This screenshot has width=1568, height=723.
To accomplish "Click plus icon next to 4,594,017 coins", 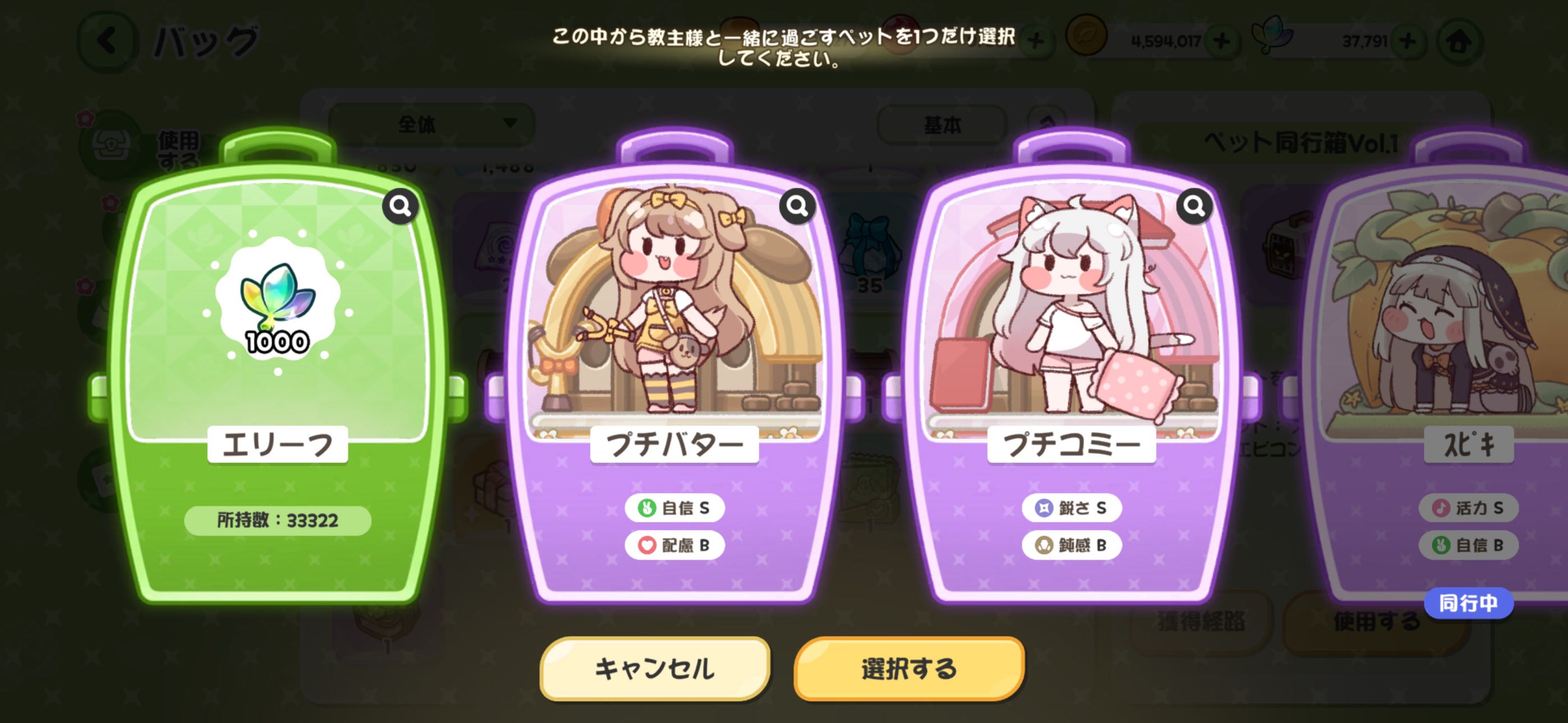I will click(x=1221, y=41).
